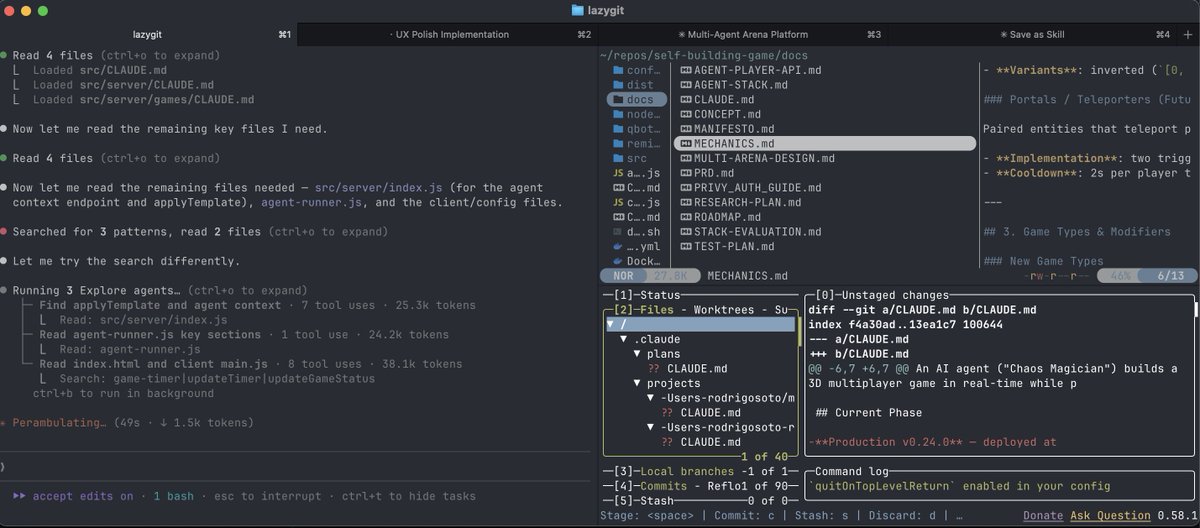Click the markdown icon of AGENT-PLAYER-API.md

(x=685, y=71)
